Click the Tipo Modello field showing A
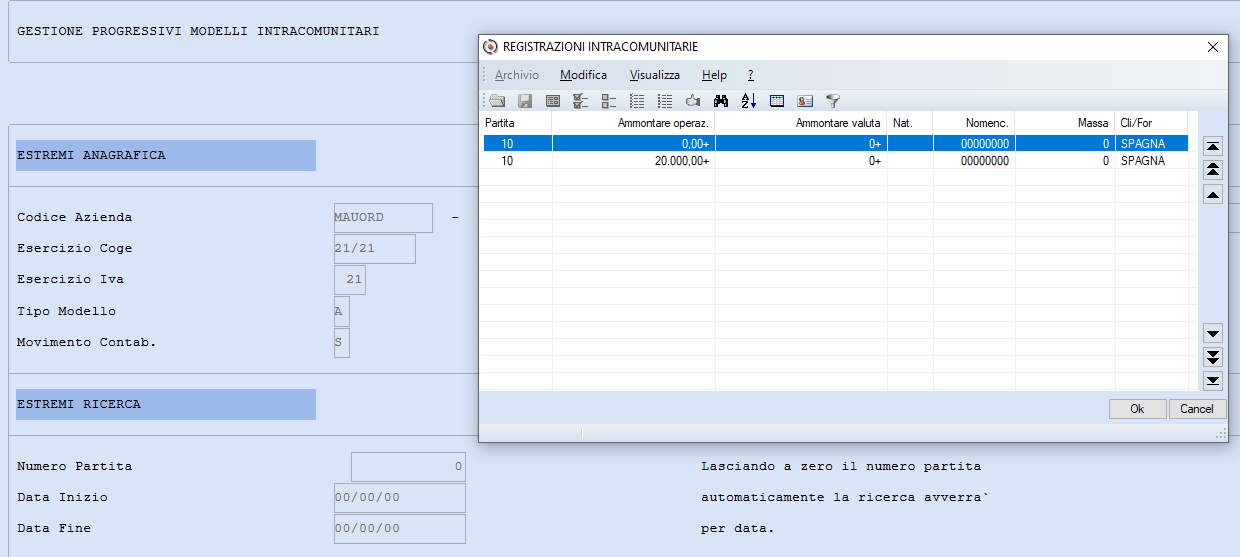1240x557 pixels. coord(341,311)
